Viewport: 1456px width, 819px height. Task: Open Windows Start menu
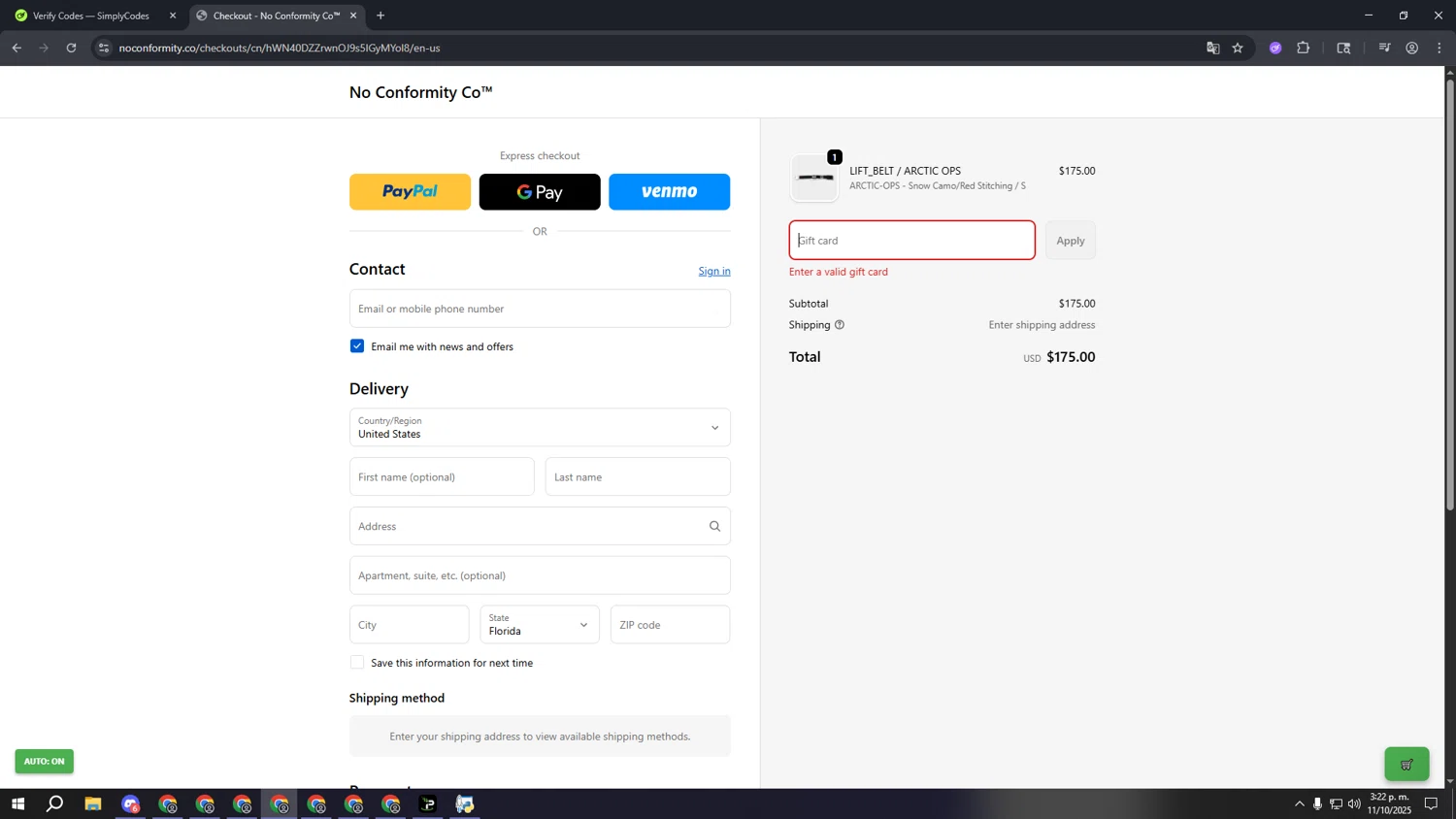click(17, 803)
